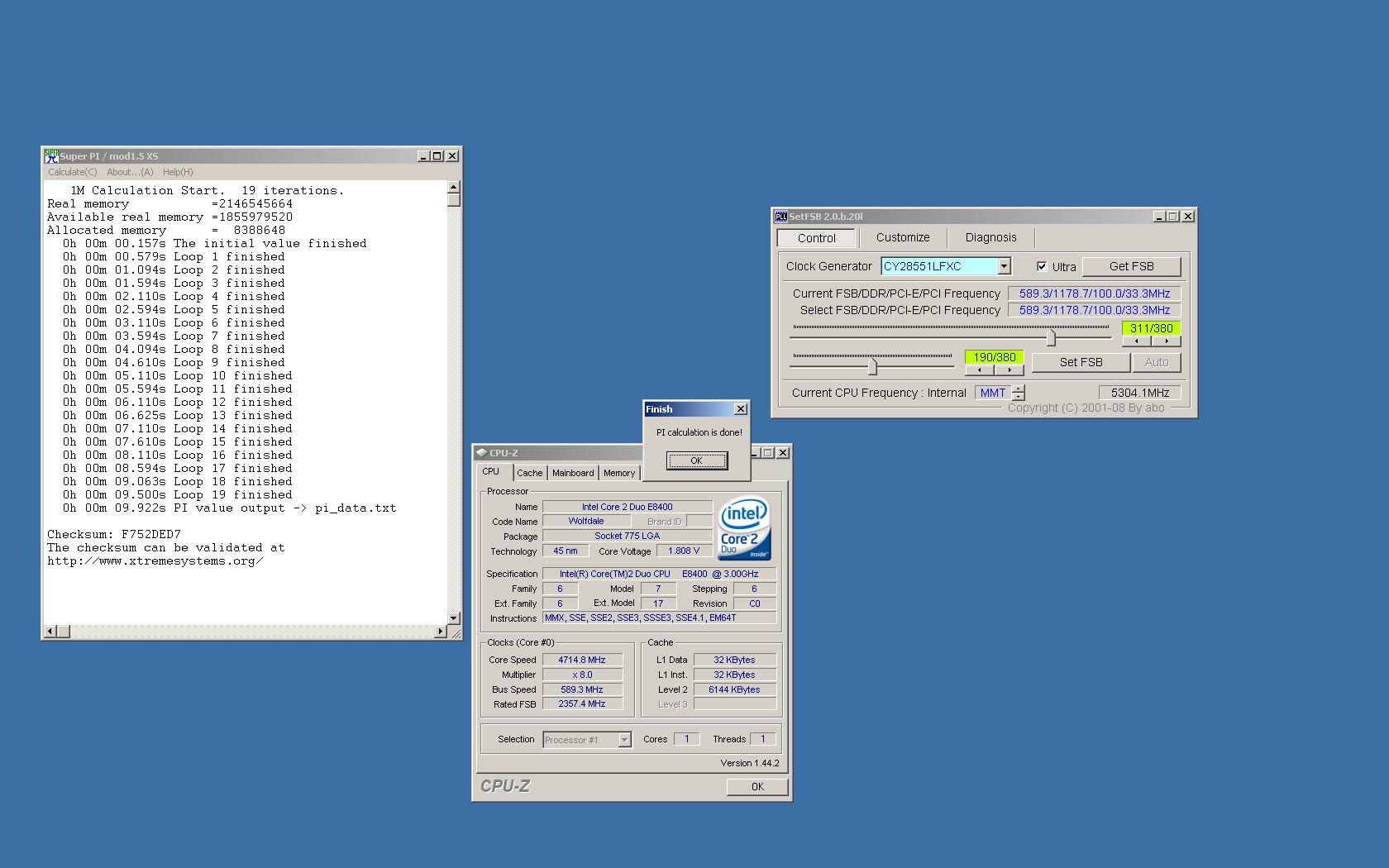
Task: Click the Bus Speed 589.3 MHz field
Action: 582,689
